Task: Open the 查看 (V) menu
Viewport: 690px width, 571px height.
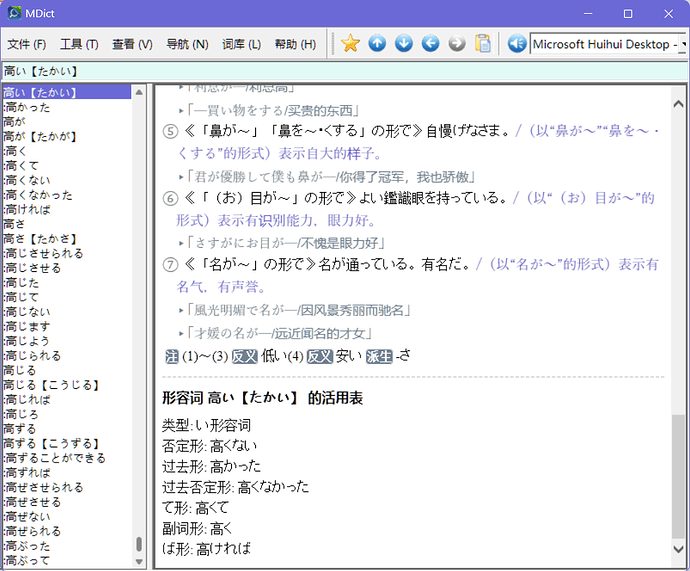Action: [x=132, y=44]
